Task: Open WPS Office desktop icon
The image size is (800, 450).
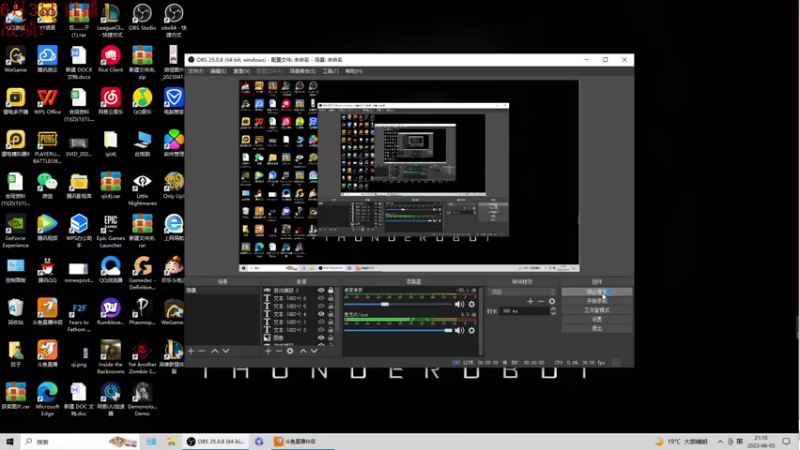Action: click(47, 101)
